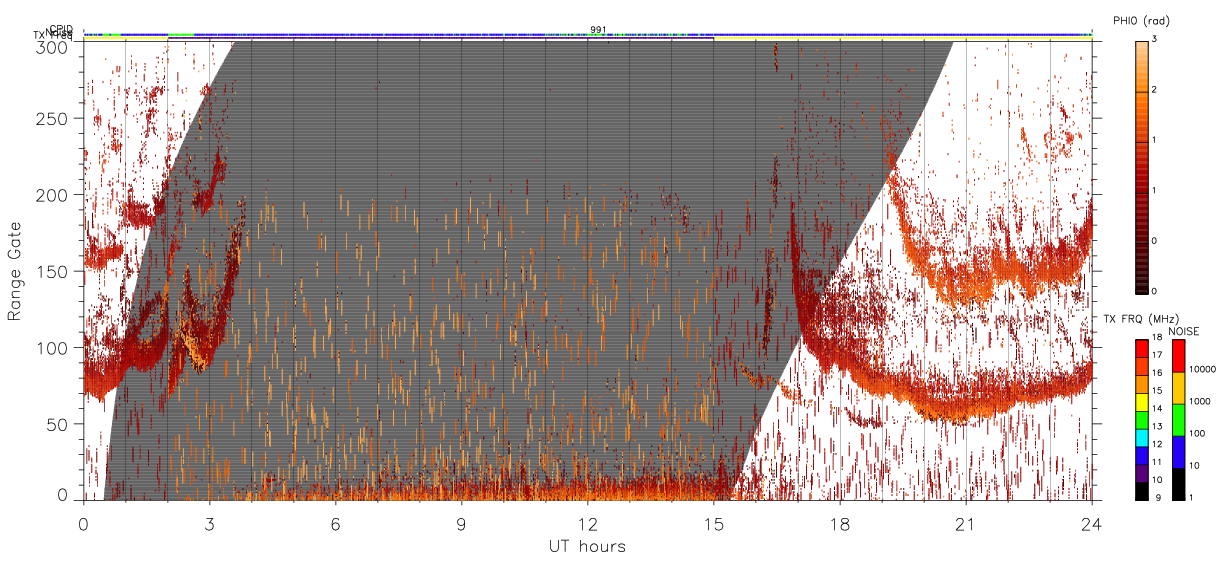
Task: Select the green 100–1000 NOISE block
Action: [x=1179, y=420]
